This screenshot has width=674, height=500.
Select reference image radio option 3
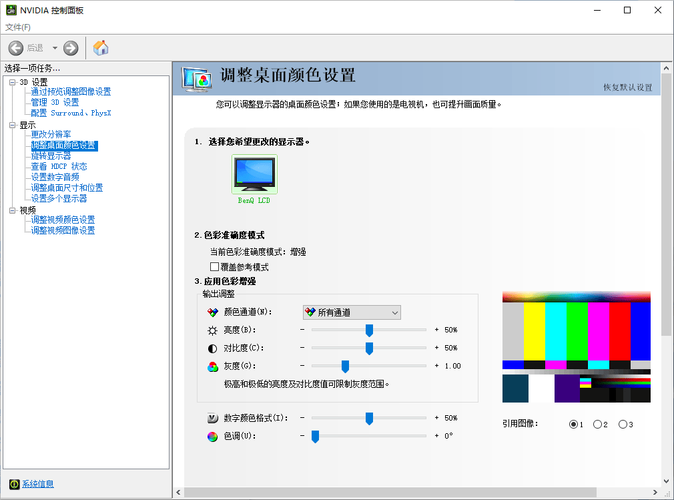click(622, 424)
